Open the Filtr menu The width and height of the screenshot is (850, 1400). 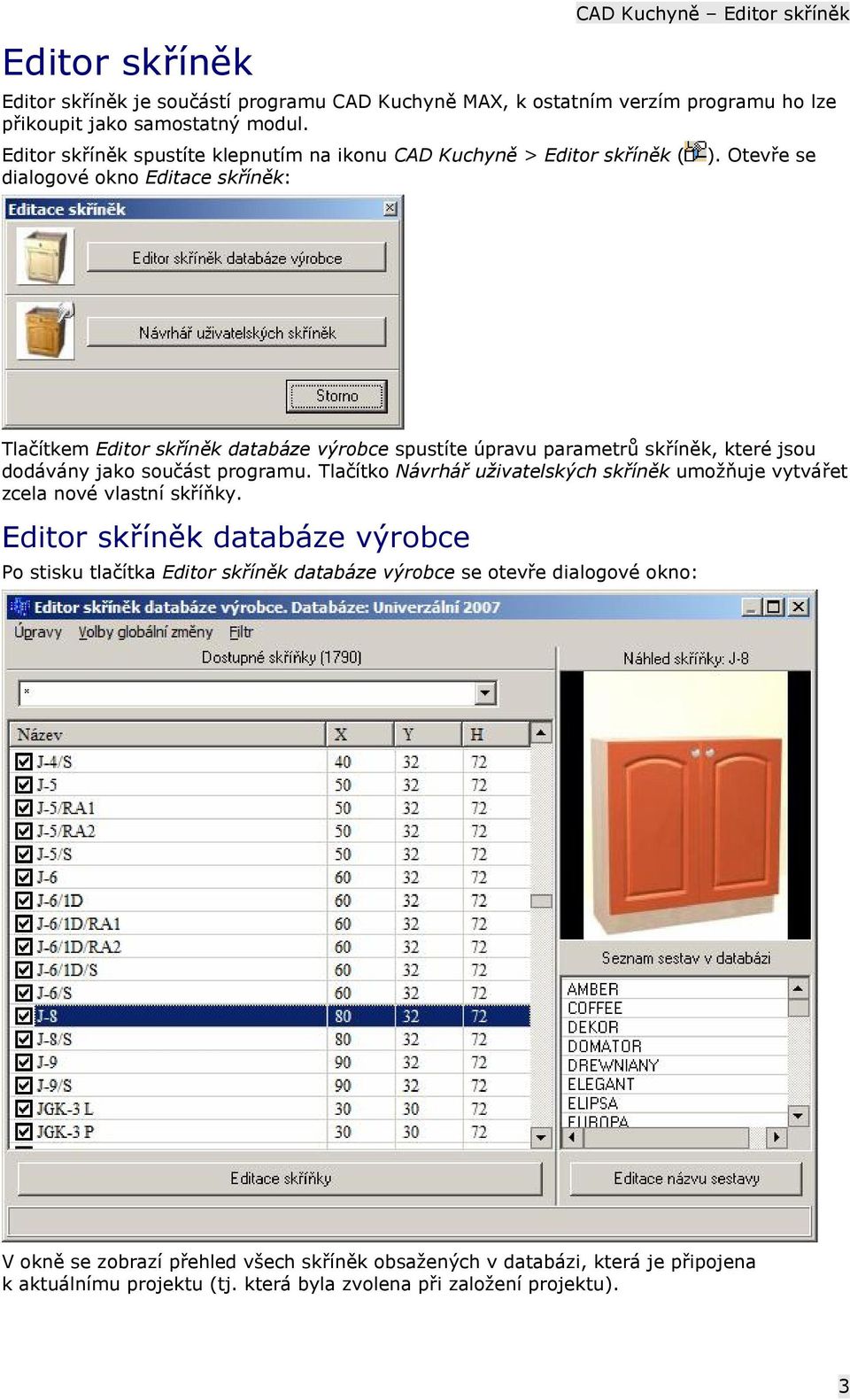[x=241, y=632]
